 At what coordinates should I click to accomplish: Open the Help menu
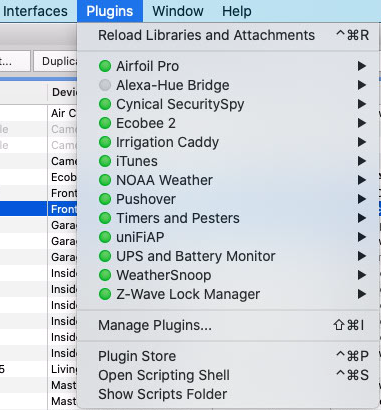[237, 11]
